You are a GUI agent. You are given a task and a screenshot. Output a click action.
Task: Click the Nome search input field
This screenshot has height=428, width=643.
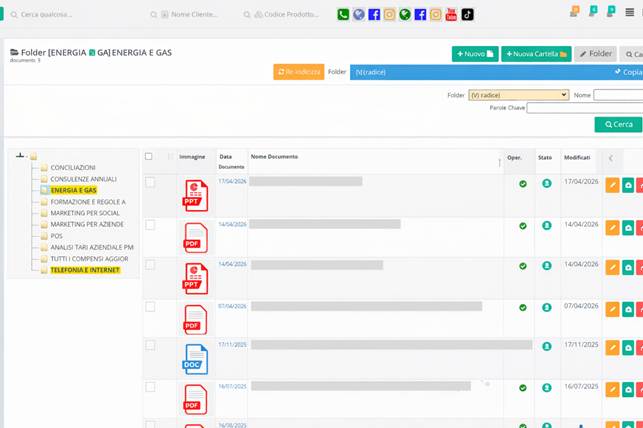coord(617,95)
